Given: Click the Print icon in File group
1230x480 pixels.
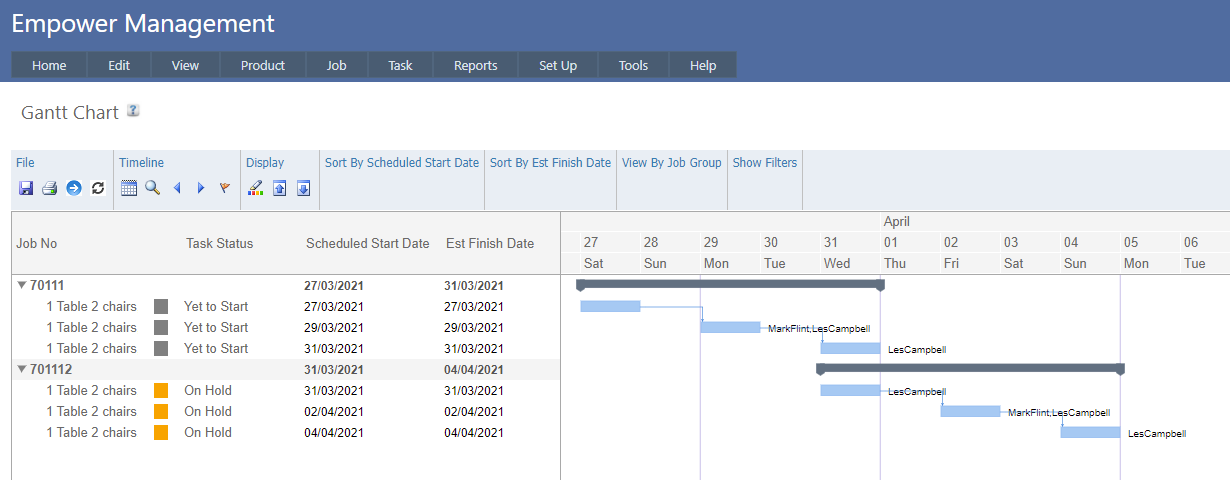Looking at the screenshot, I should (49, 188).
